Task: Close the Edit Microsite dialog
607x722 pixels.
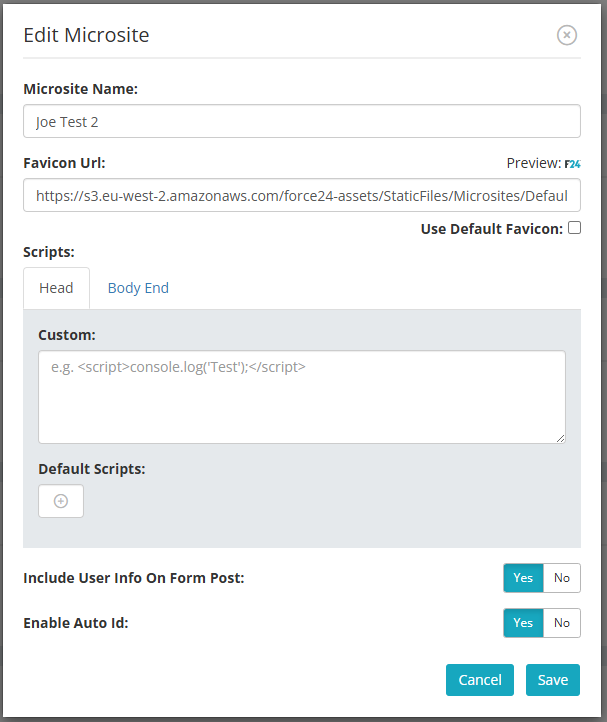Action: click(x=566, y=35)
